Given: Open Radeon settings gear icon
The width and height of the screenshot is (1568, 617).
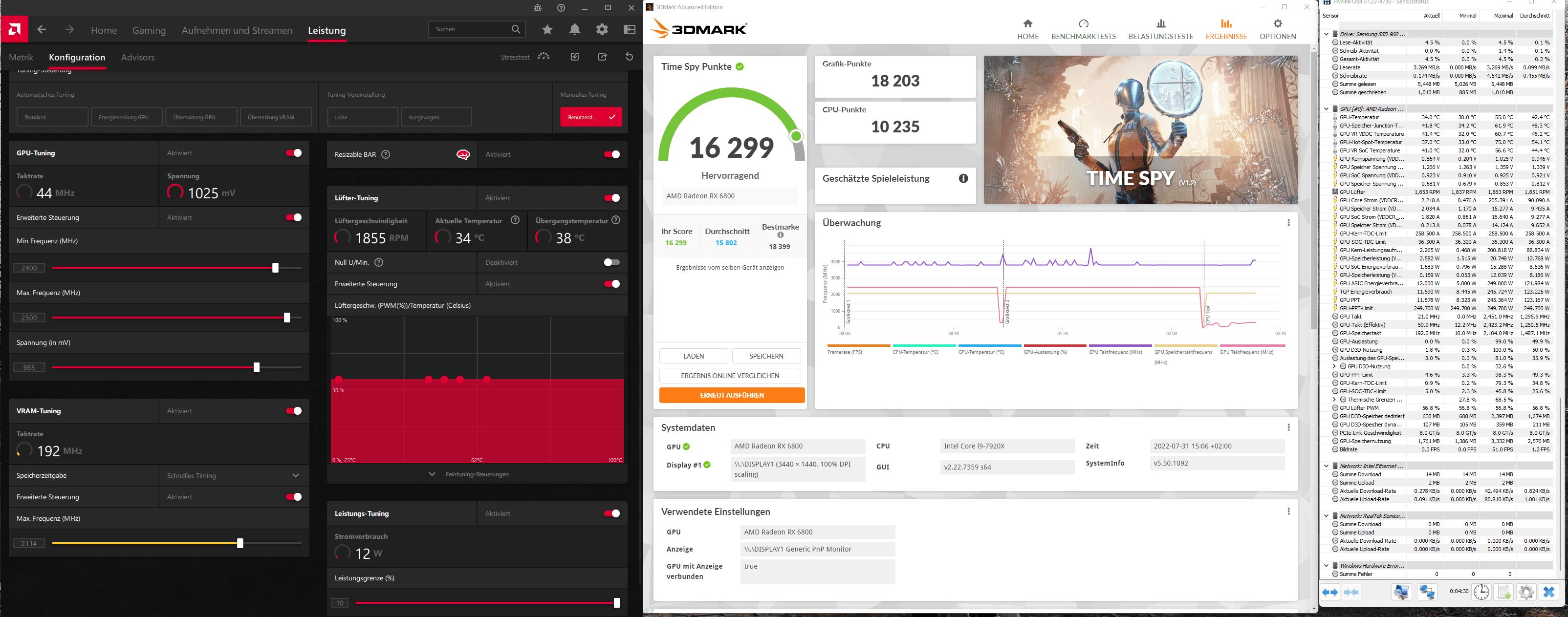Looking at the screenshot, I should [x=602, y=29].
